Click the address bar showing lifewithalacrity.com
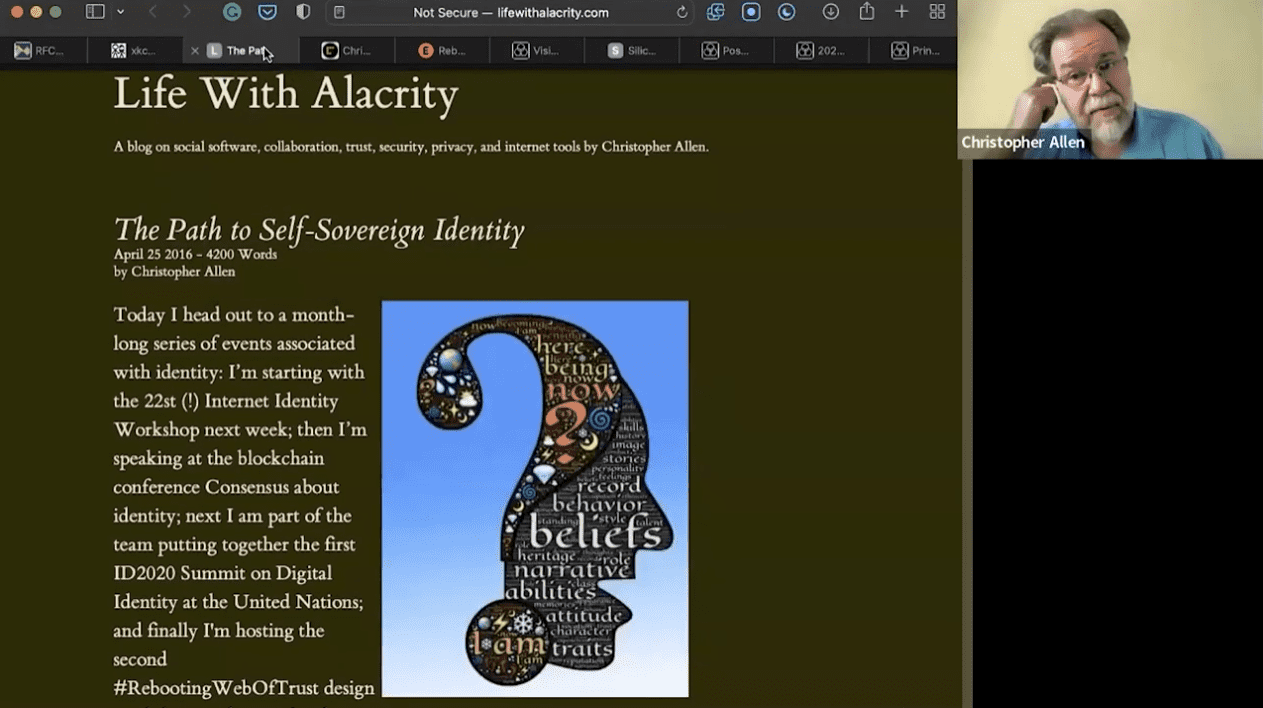Screen dimensions: 1263x708 click(510, 13)
